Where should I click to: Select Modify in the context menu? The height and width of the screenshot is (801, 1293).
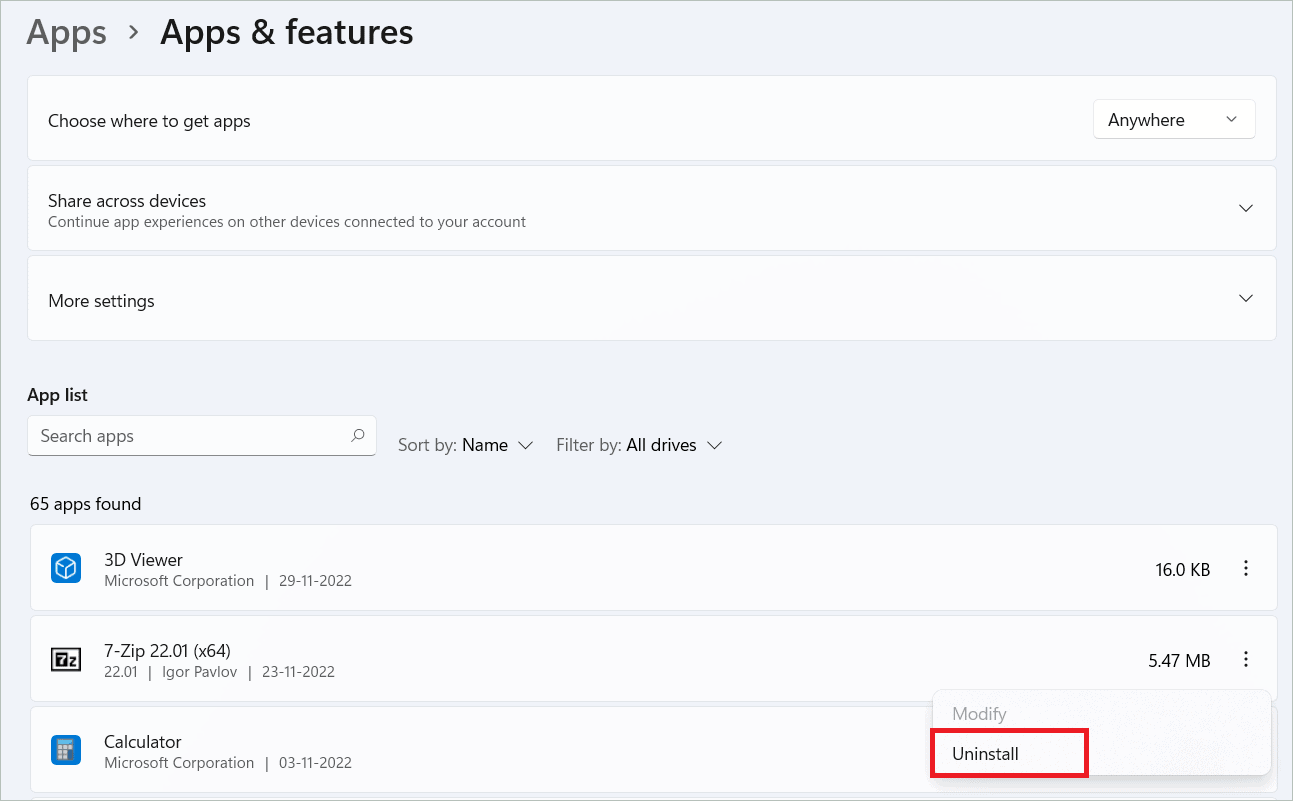click(979, 714)
